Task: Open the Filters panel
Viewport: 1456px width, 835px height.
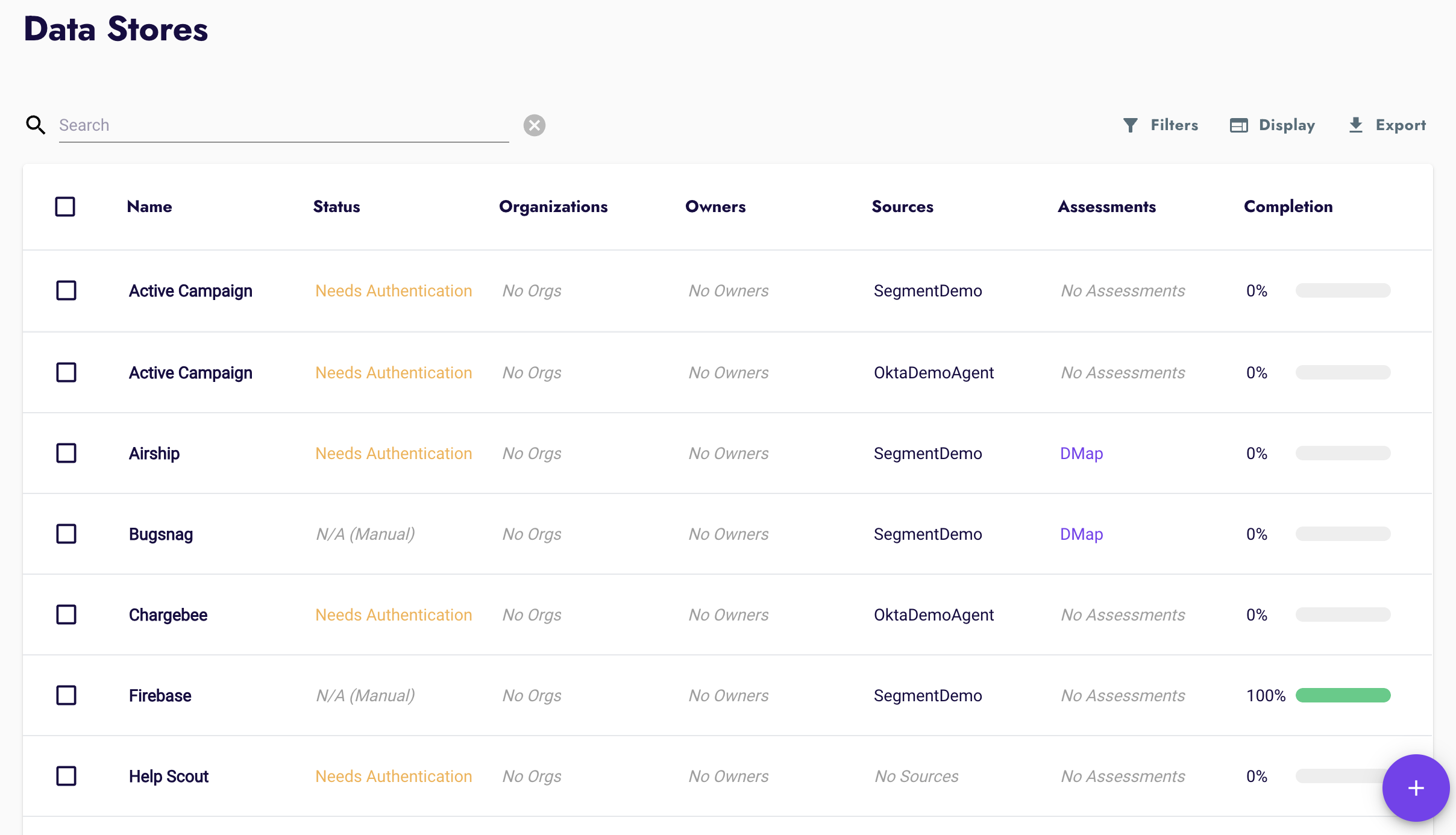Action: coord(1161,125)
